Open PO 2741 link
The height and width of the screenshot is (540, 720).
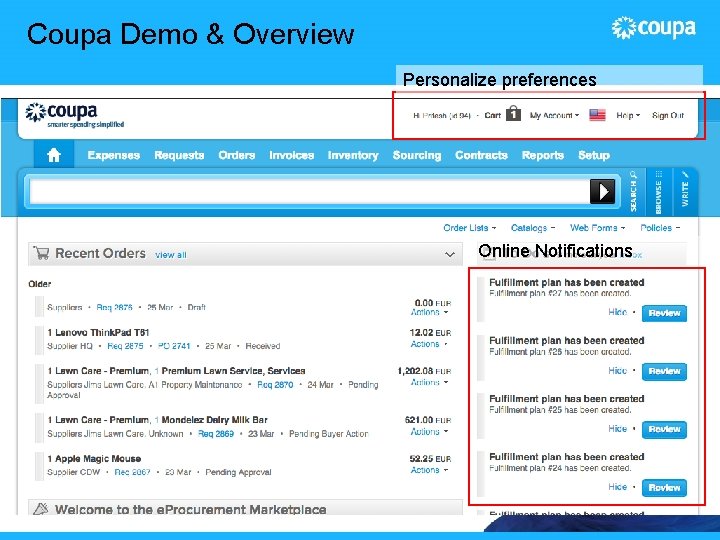174,346
